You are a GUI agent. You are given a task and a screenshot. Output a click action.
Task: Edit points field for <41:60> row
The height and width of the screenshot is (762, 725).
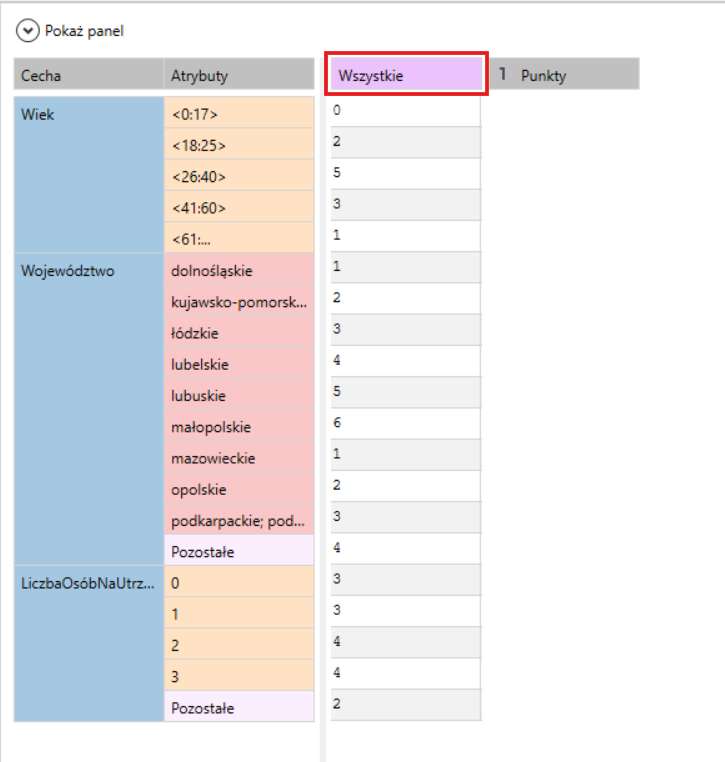(x=406, y=205)
